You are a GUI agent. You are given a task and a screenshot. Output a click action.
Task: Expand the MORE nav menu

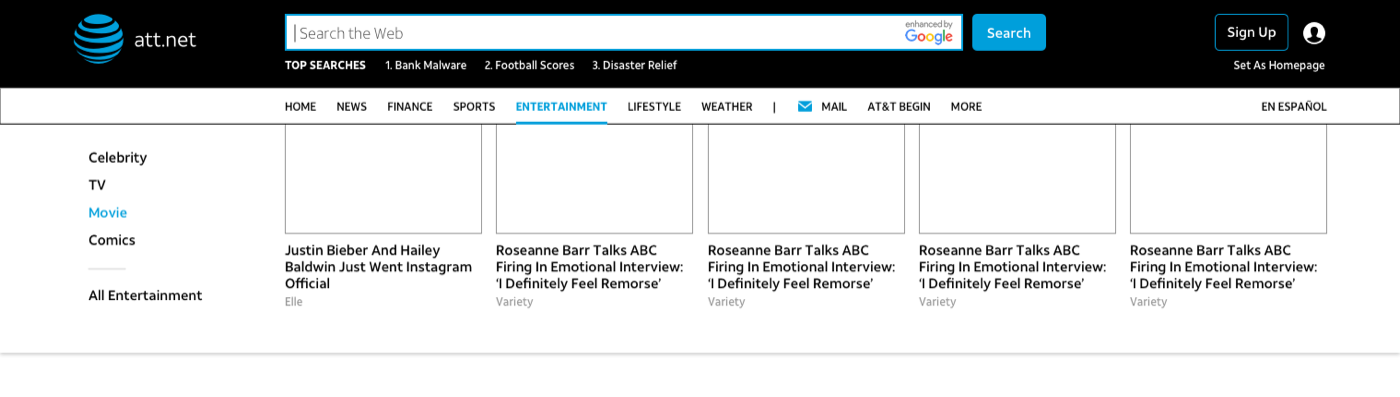(966, 106)
